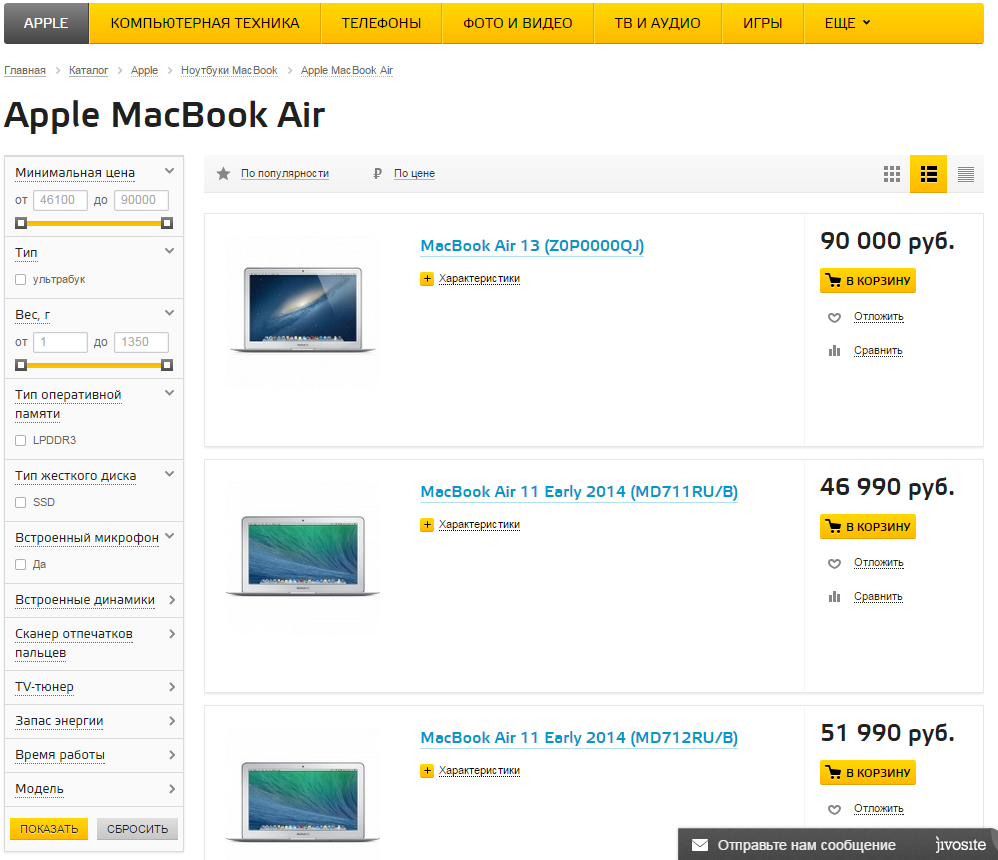Collapse the Вес, г filter section
Viewport: 998px width, 860px height.
point(169,313)
